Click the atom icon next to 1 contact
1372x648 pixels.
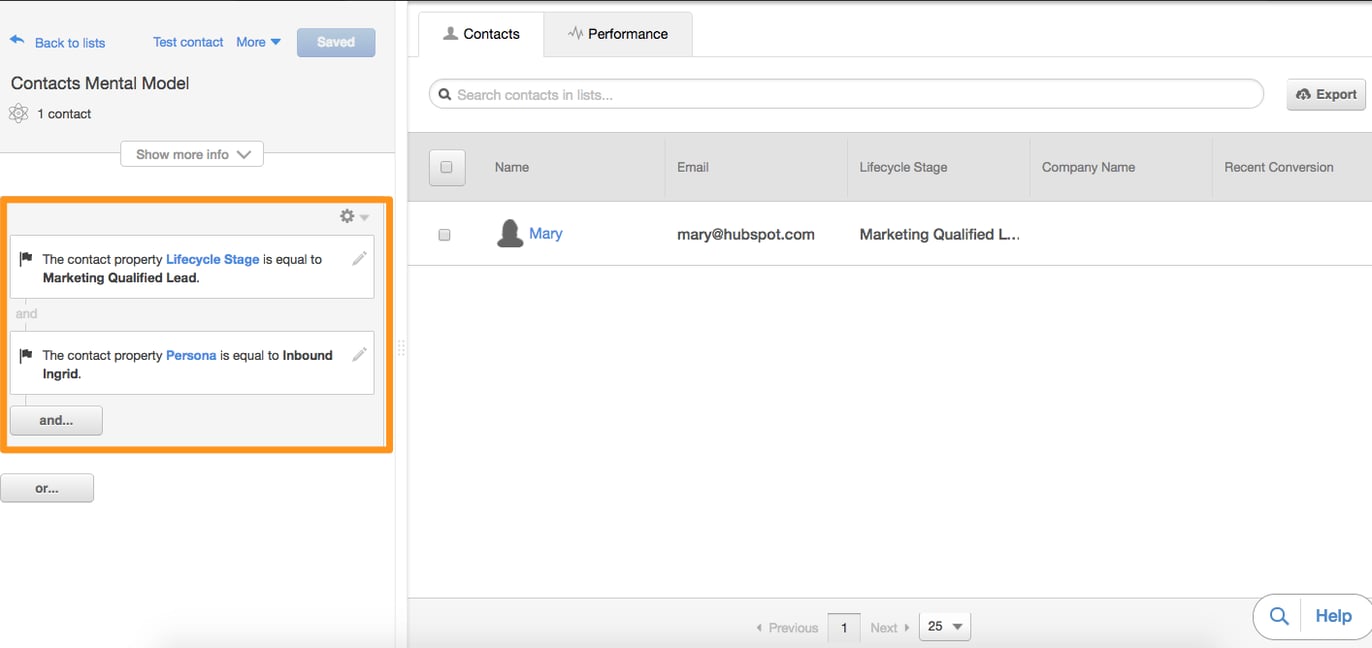18,113
